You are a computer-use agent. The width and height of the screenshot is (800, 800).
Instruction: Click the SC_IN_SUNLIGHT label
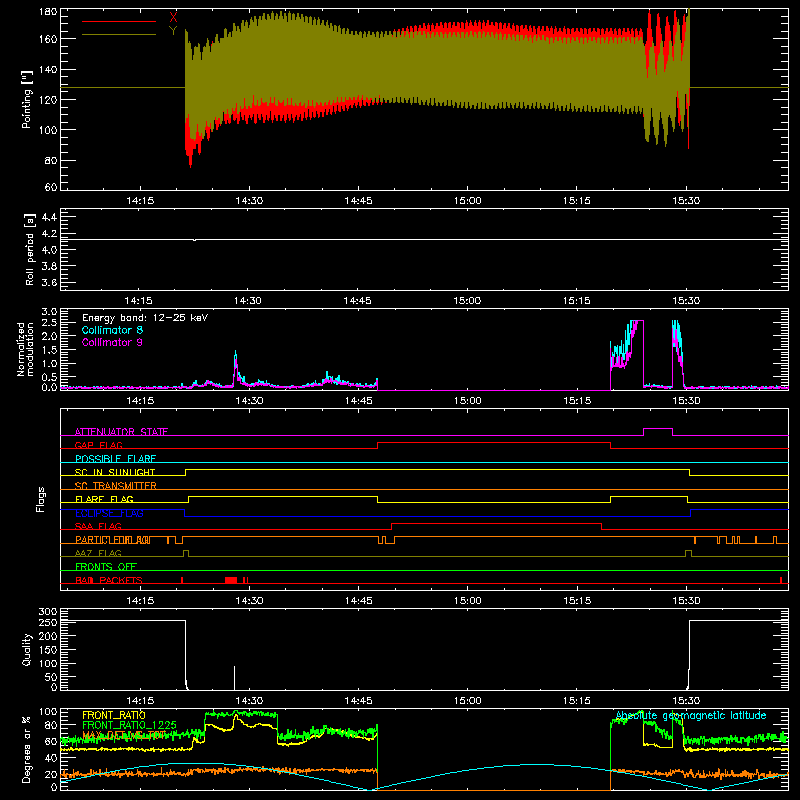[x=115, y=472]
